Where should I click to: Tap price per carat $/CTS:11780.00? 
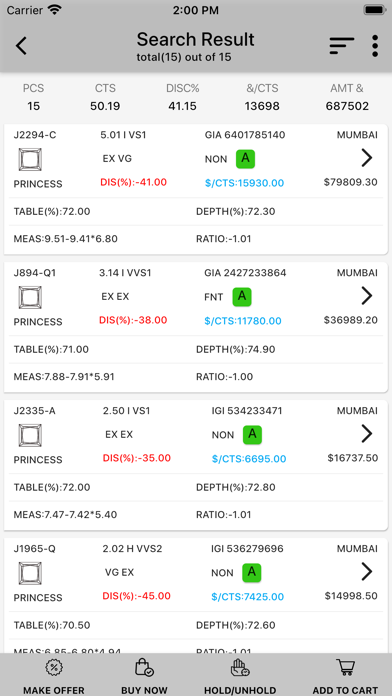[x=243, y=321]
